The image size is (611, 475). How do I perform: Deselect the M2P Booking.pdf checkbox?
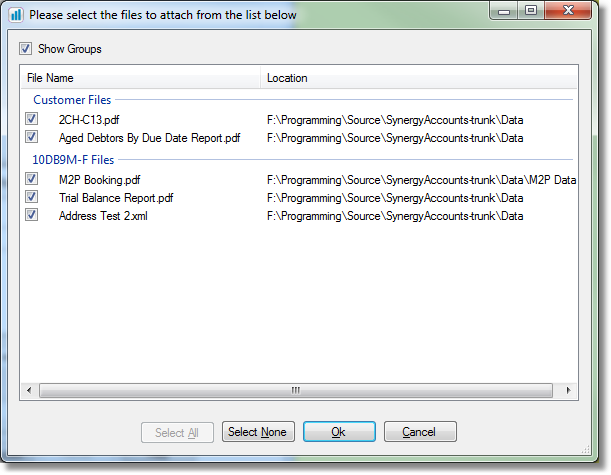[32, 180]
